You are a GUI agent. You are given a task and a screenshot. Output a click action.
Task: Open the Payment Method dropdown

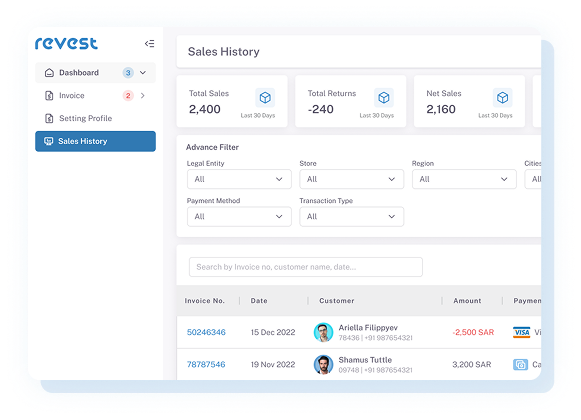click(x=239, y=216)
